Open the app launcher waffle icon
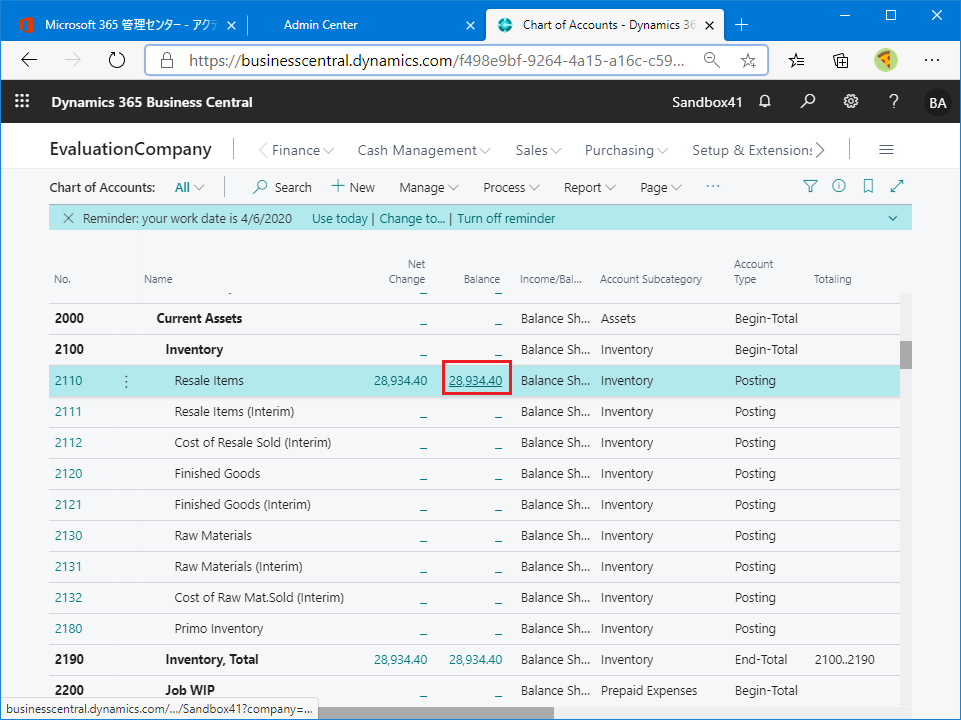This screenshot has width=961, height=720. click(x=22, y=101)
